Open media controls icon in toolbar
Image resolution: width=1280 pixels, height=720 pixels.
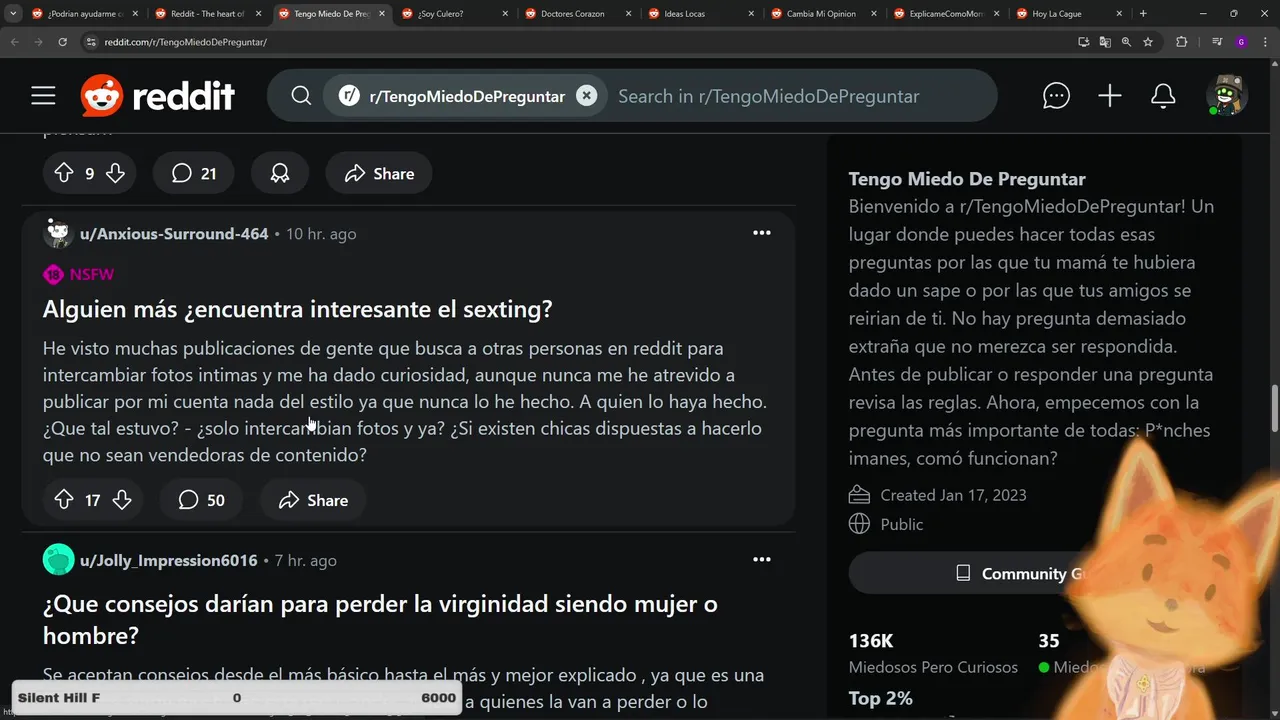tap(1217, 42)
